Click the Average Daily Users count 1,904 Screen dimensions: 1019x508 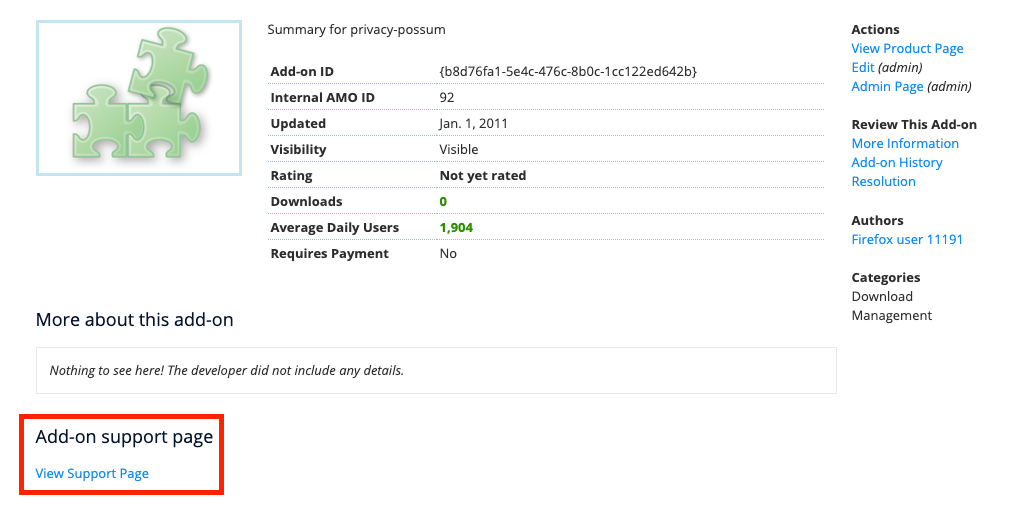point(456,227)
